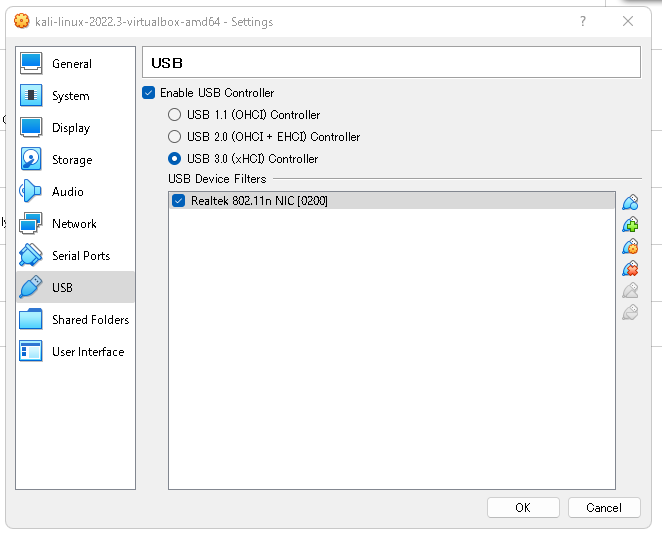Move selected USB filter up

coord(630,290)
